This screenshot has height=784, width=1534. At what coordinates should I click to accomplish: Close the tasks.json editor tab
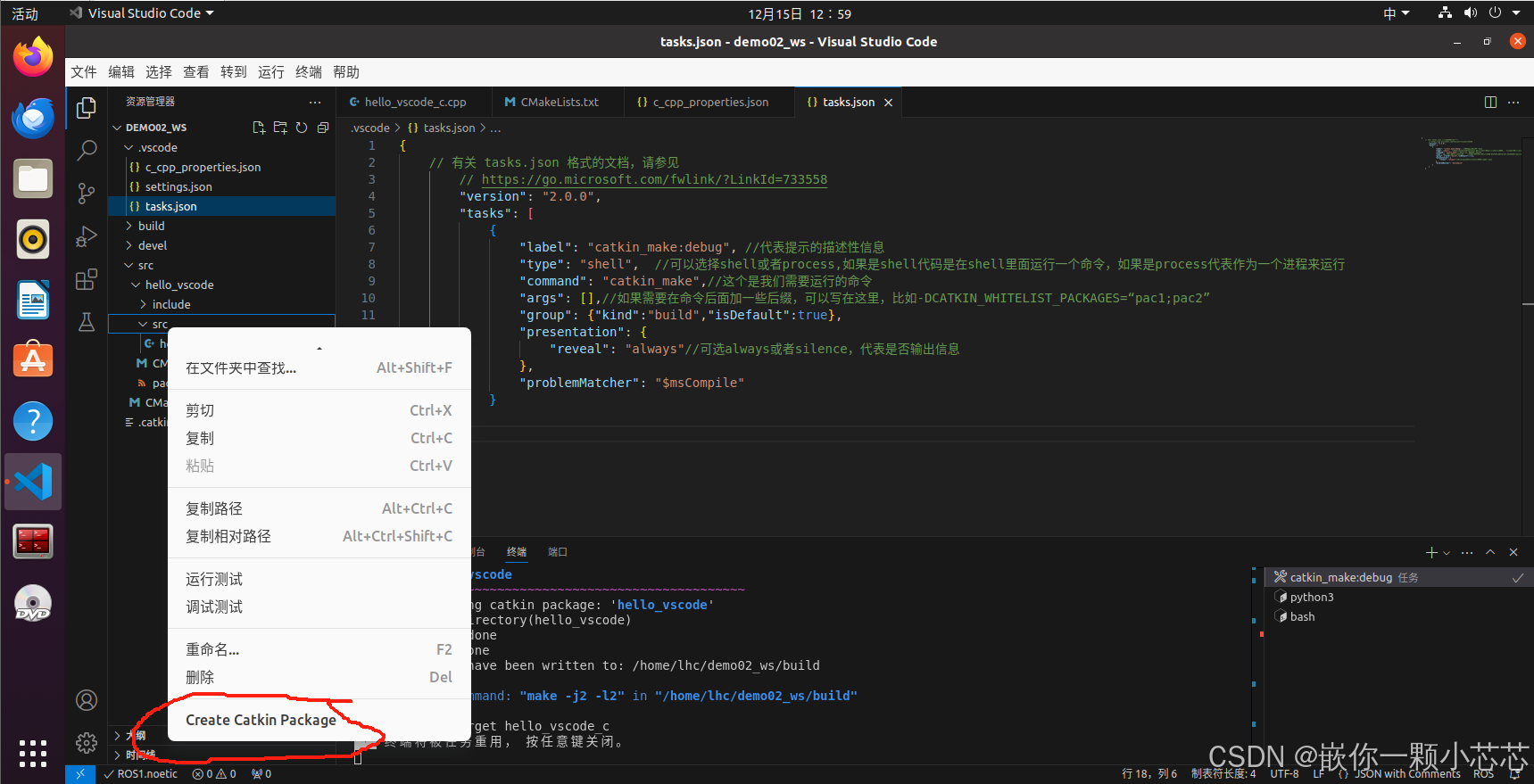[888, 103]
